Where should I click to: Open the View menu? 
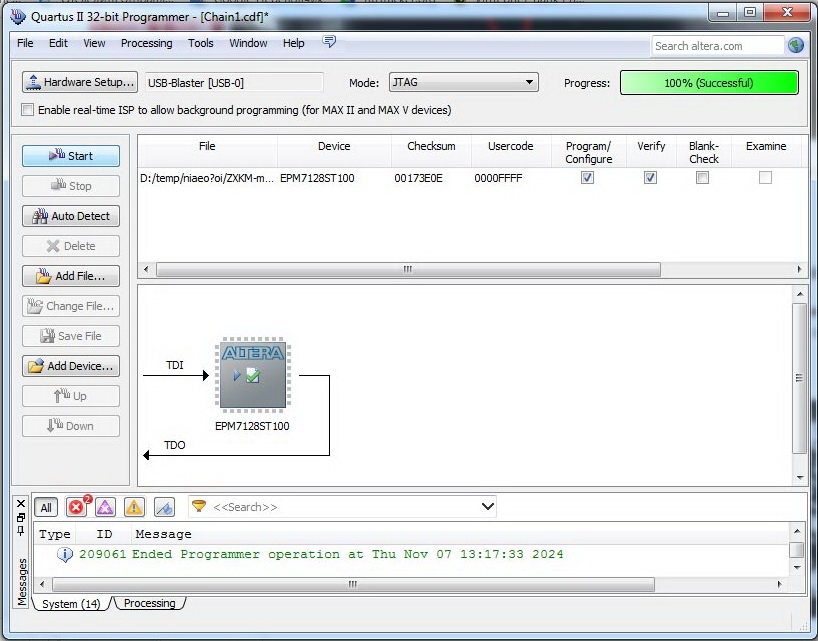tap(94, 43)
